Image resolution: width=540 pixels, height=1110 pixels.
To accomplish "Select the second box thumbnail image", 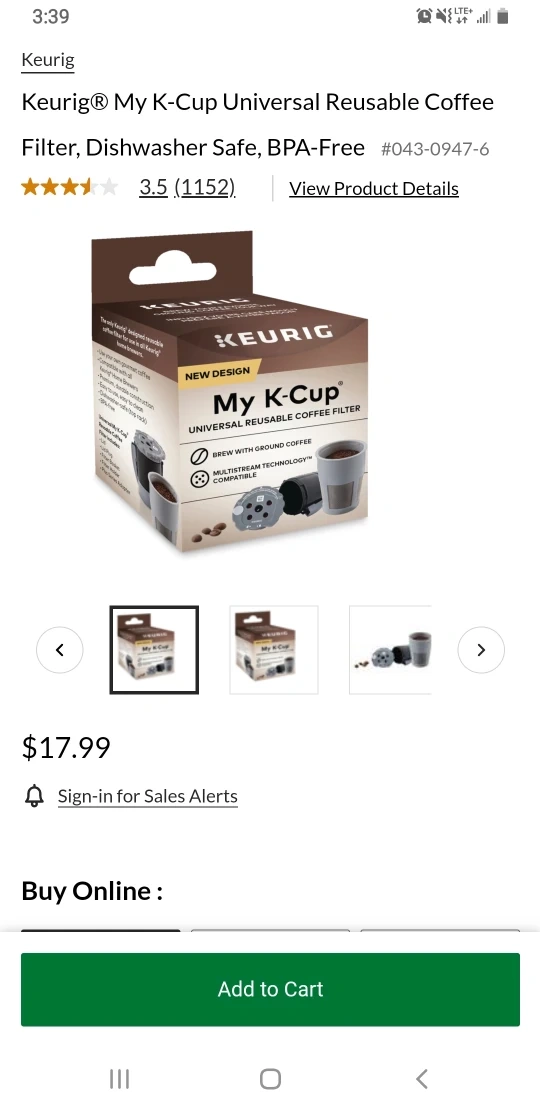I will click(274, 650).
